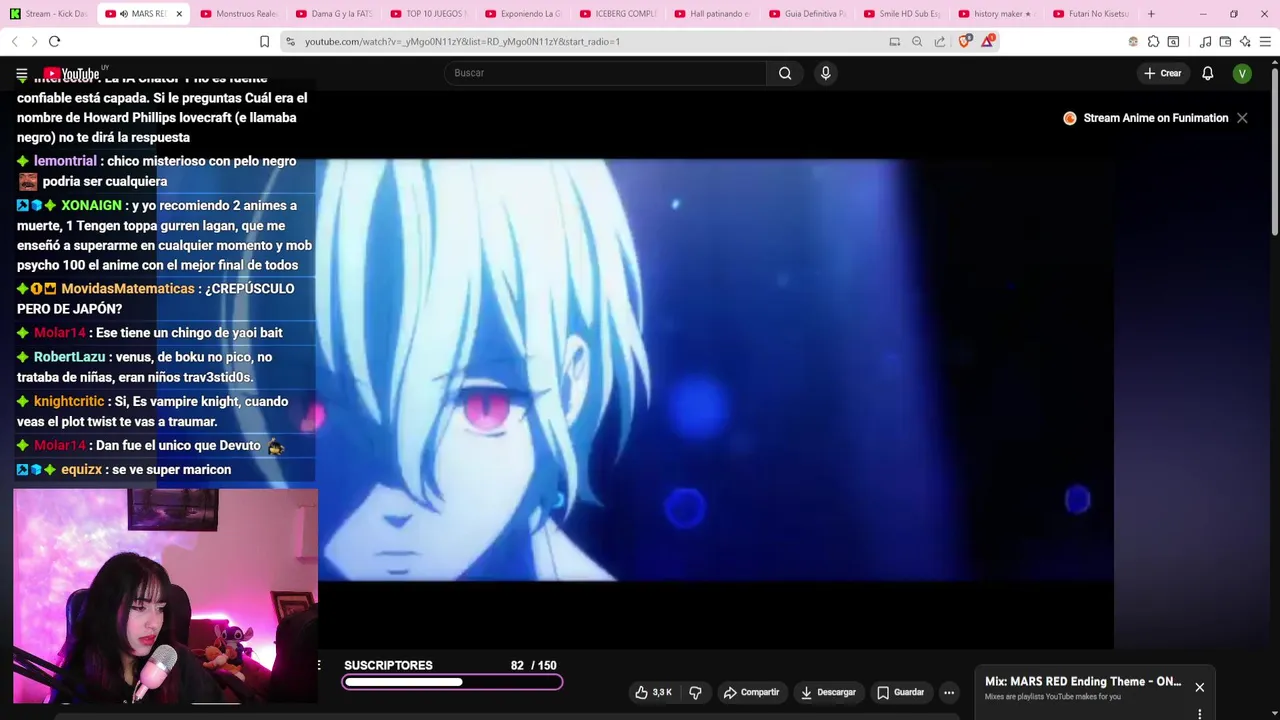Open the Brave Rewards triangle icon
1280x720 pixels.
coord(988,41)
